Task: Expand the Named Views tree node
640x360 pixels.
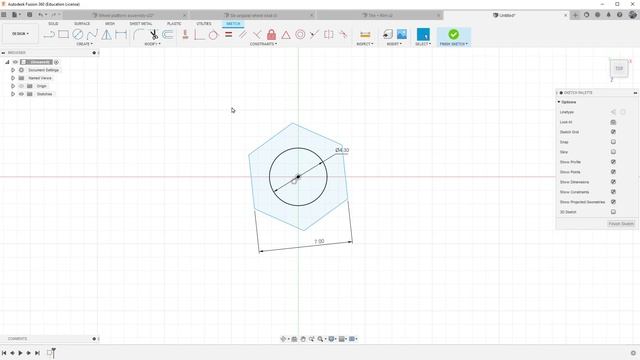Action: 13,78
